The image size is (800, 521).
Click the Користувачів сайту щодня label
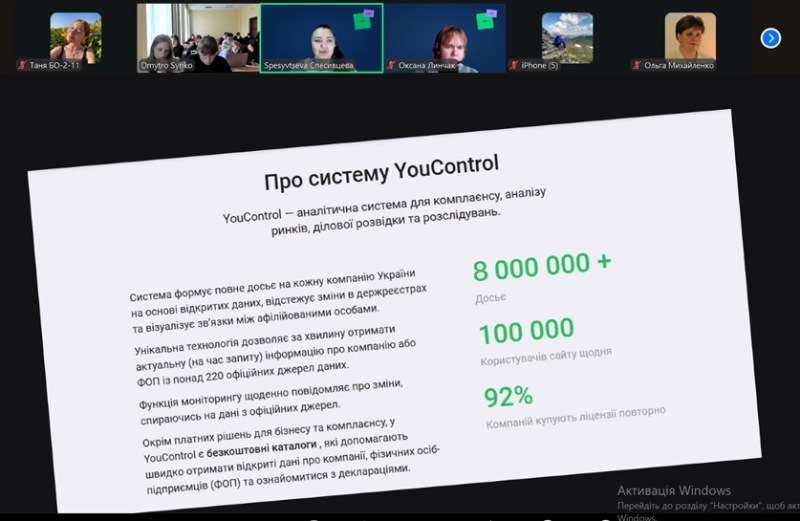point(546,356)
